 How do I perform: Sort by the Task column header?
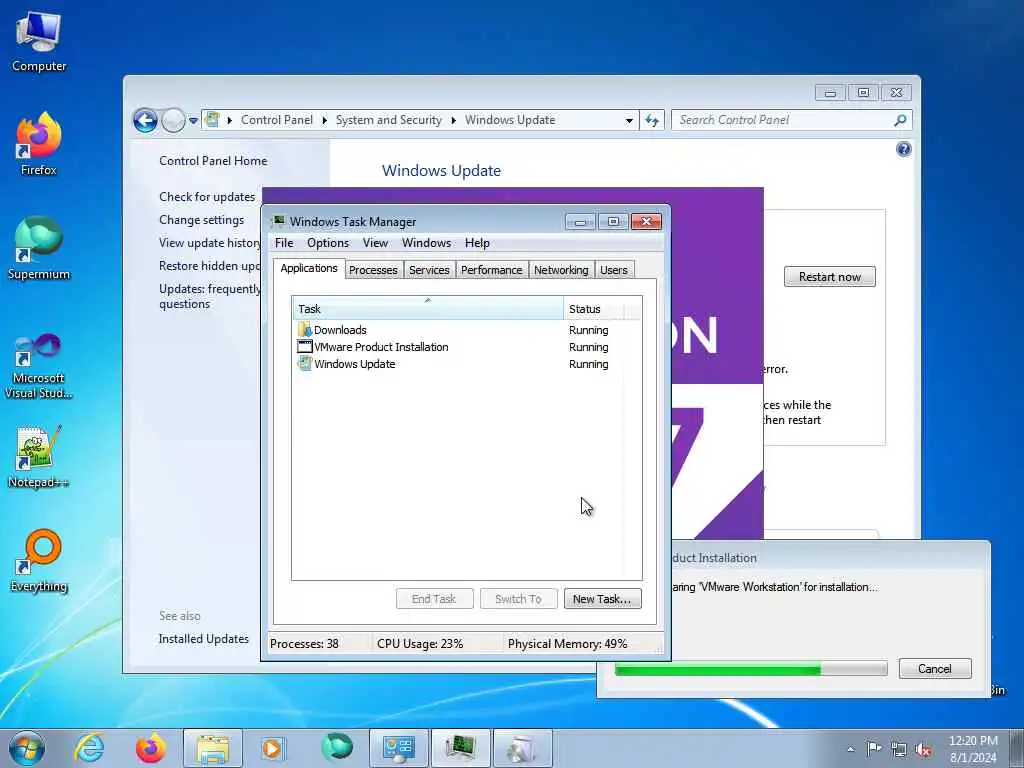click(428, 308)
